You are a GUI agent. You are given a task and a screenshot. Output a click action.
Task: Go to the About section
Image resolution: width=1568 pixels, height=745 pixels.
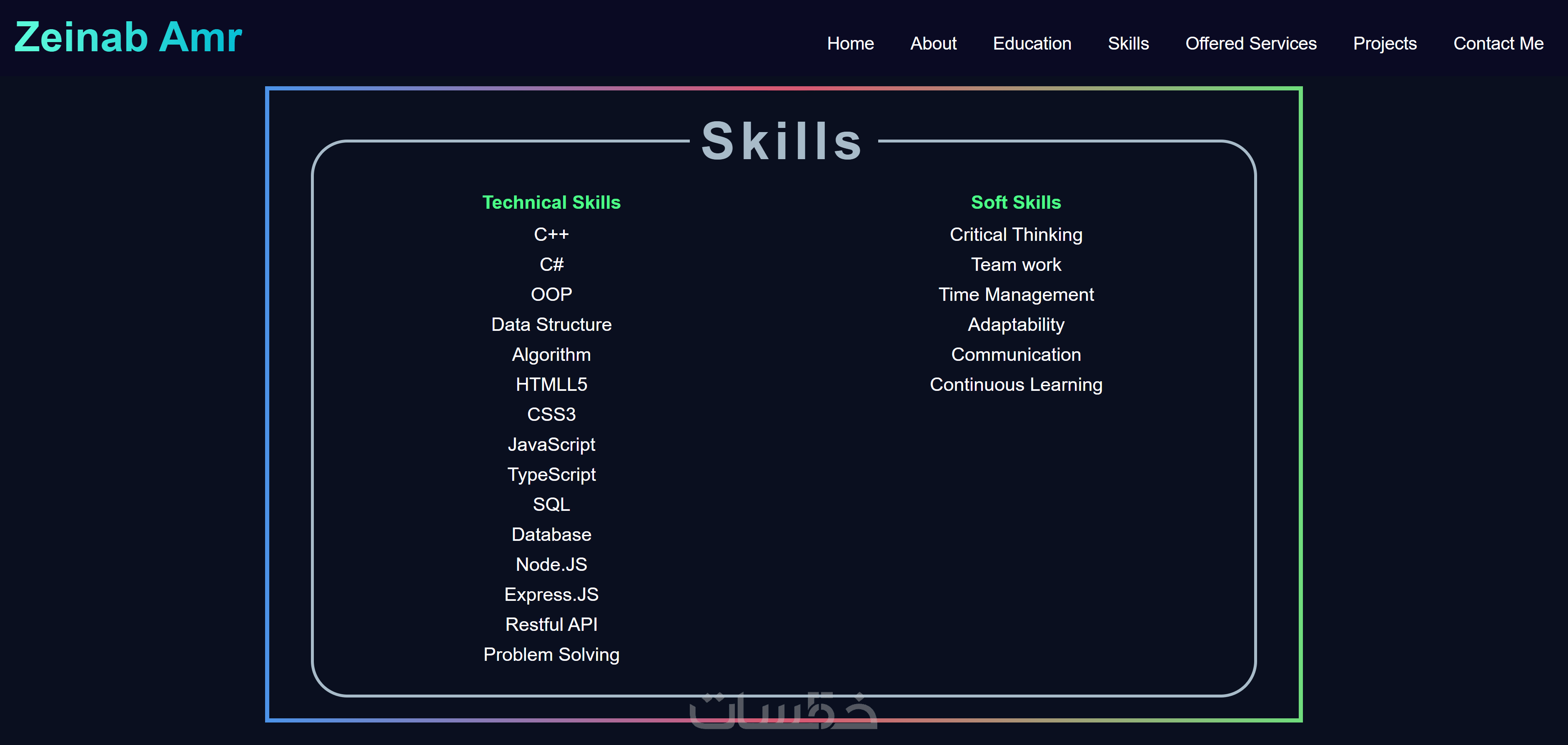click(932, 44)
